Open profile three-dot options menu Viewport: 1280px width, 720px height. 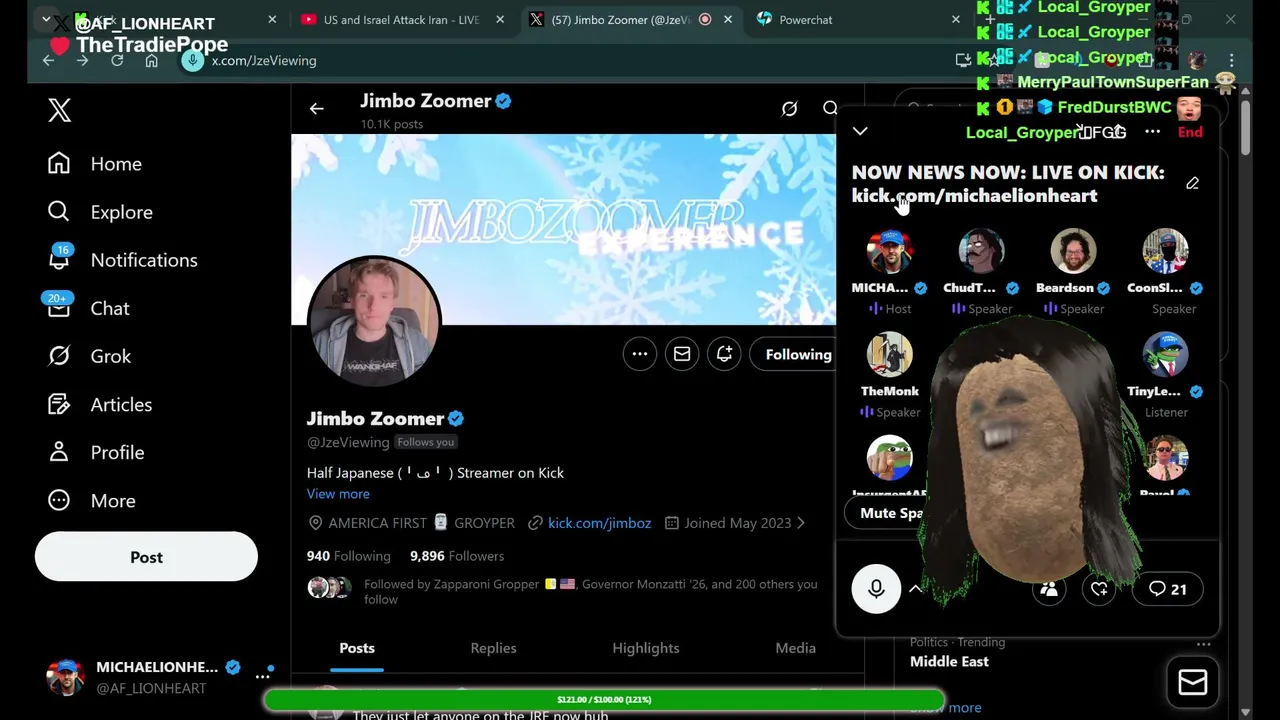(x=640, y=354)
